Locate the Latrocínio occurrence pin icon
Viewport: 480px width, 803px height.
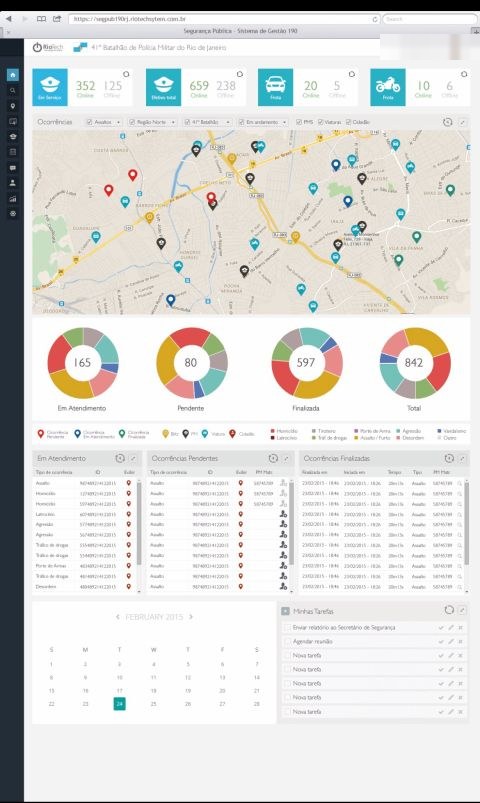tap(129, 514)
